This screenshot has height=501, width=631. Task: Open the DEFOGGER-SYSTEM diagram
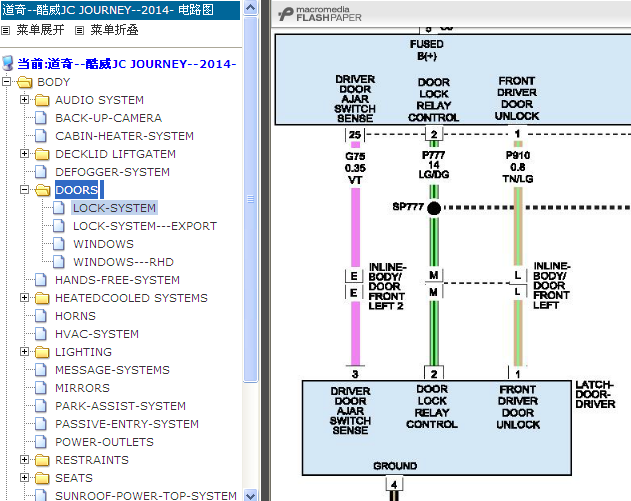tap(112, 172)
